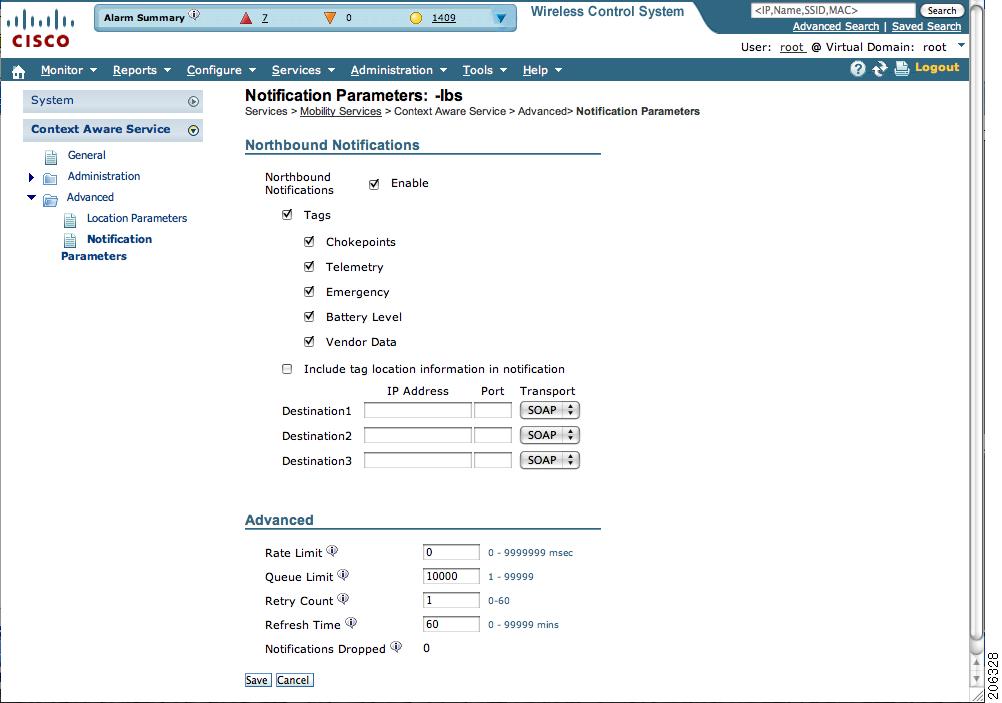Click inside the Queue Limit input field
The width and height of the screenshot is (1002, 703).
450,575
